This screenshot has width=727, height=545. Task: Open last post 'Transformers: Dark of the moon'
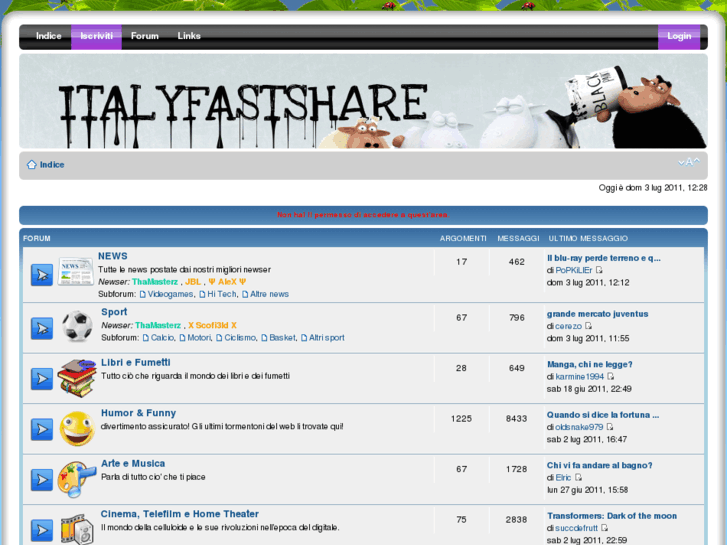click(612, 516)
